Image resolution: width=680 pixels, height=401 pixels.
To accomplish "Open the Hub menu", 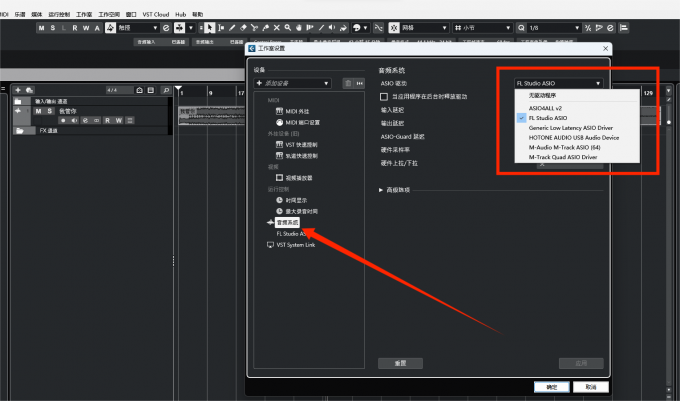I will (x=180, y=14).
